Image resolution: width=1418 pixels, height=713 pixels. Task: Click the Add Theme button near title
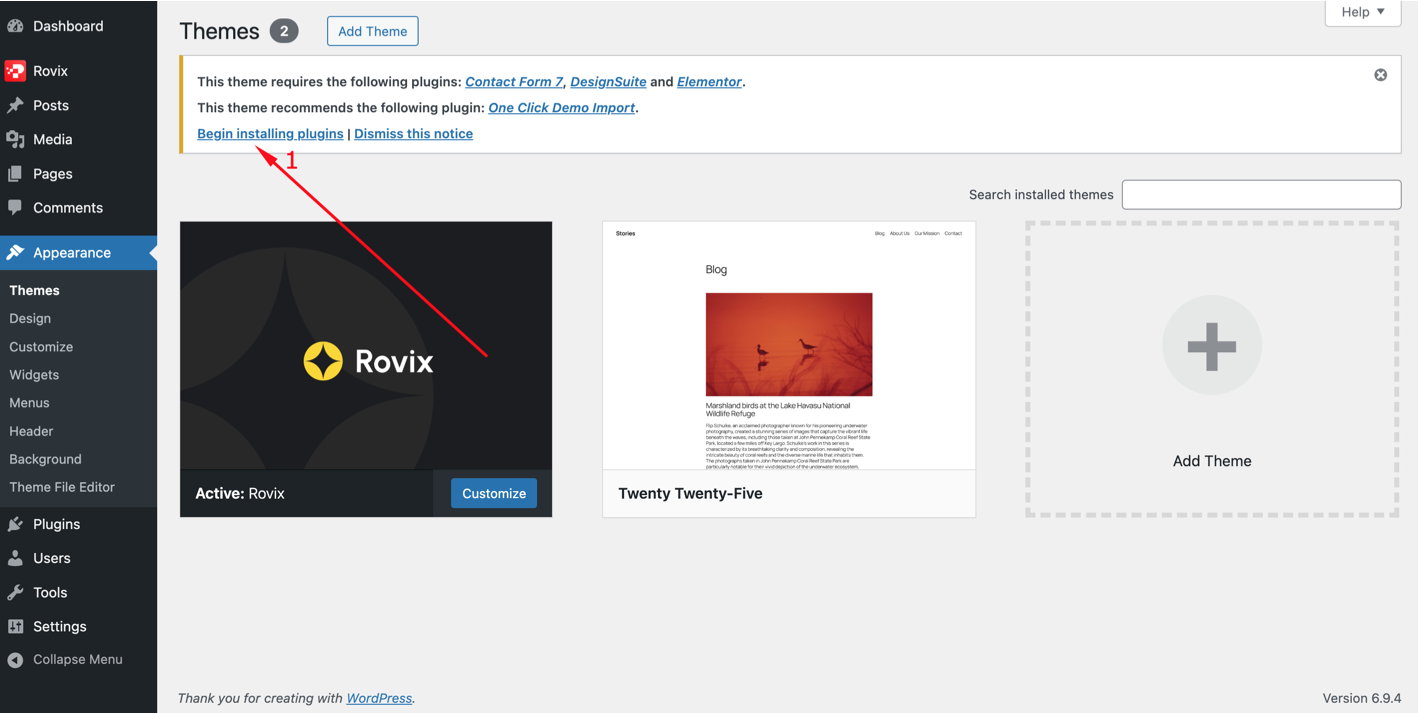(372, 31)
